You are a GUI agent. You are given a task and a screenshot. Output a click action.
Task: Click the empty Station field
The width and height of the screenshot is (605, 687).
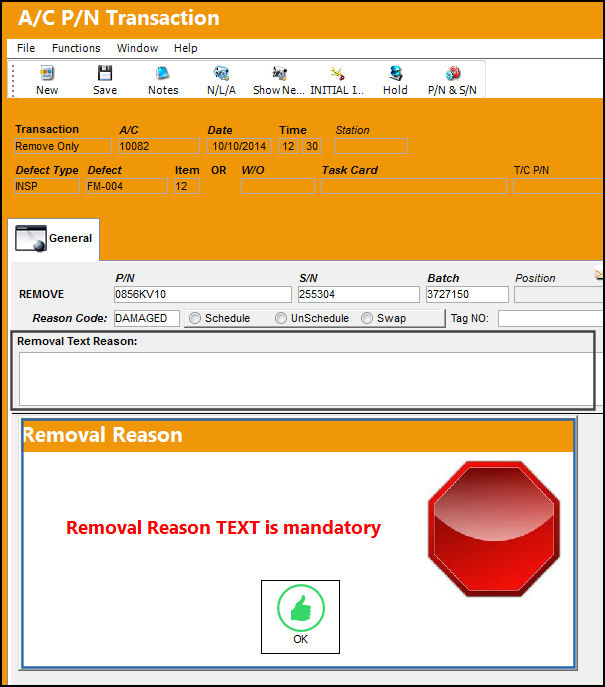click(371, 146)
